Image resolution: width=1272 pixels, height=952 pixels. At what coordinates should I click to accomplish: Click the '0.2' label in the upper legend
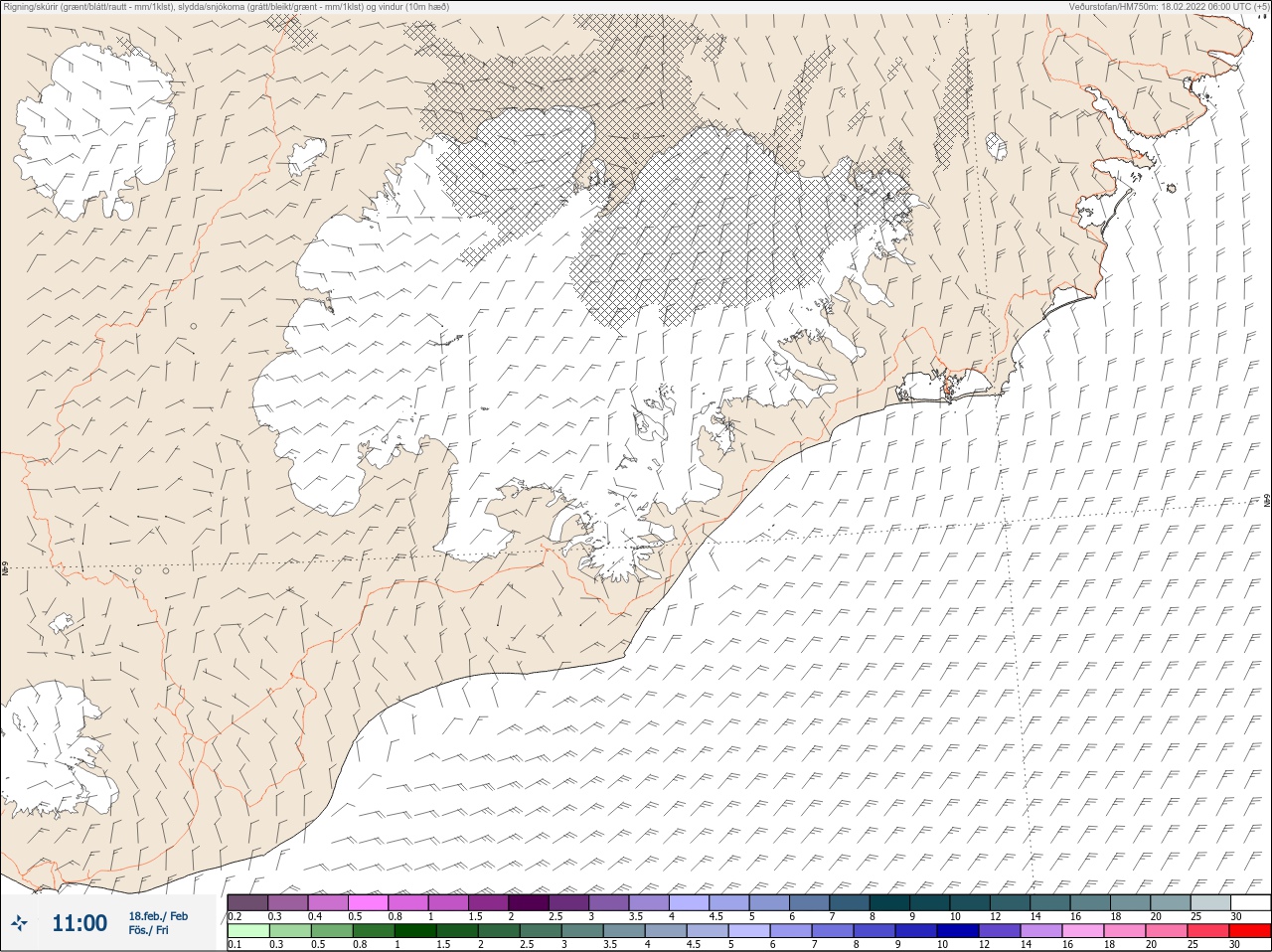click(235, 916)
